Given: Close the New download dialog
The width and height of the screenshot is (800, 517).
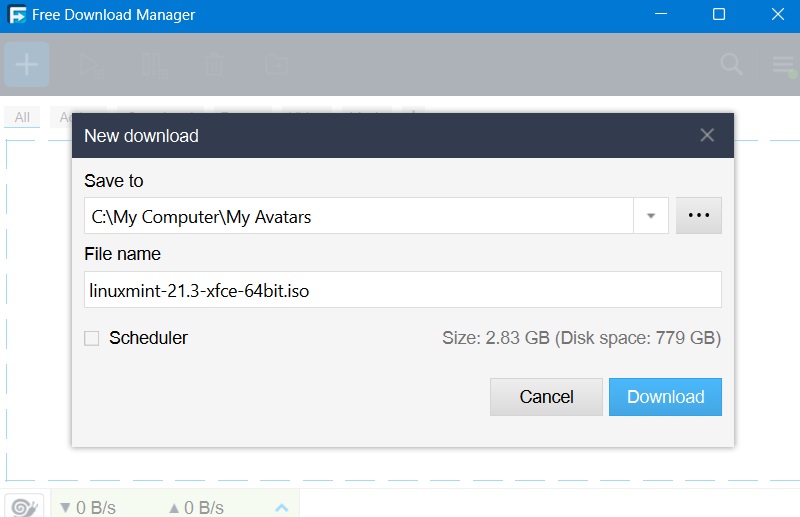Looking at the screenshot, I should (707, 135).
